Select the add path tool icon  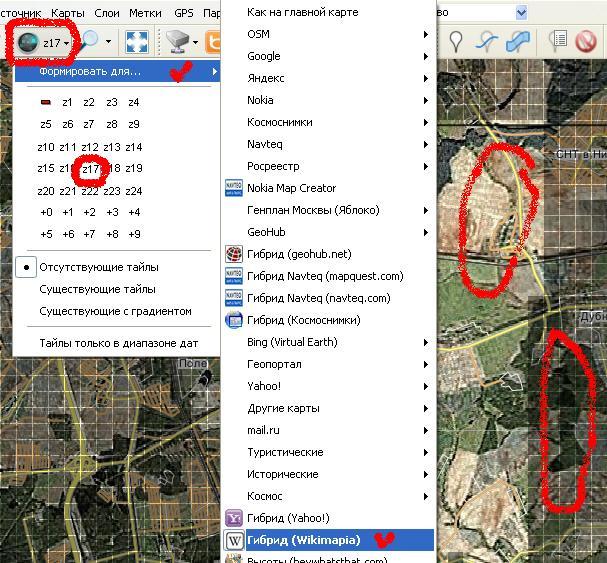(x=487, y=42)
